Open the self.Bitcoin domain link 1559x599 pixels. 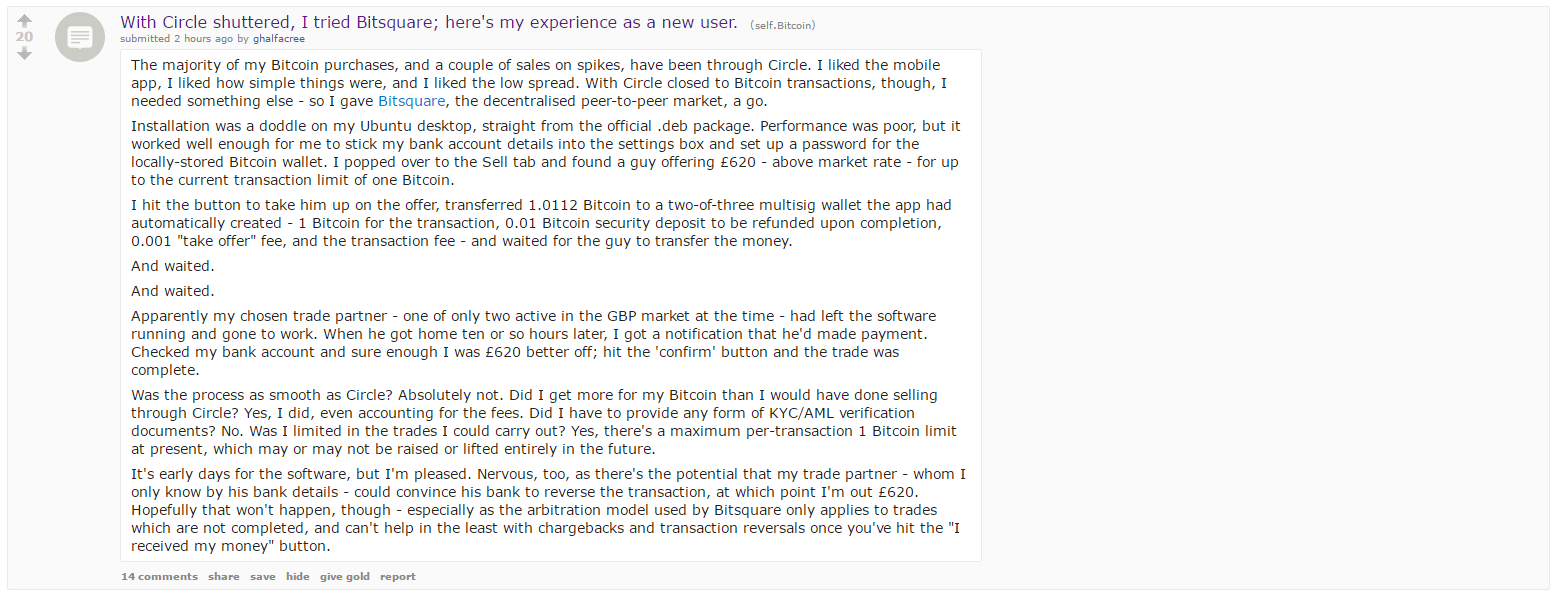pyautogui.click(x=781, y=24)
